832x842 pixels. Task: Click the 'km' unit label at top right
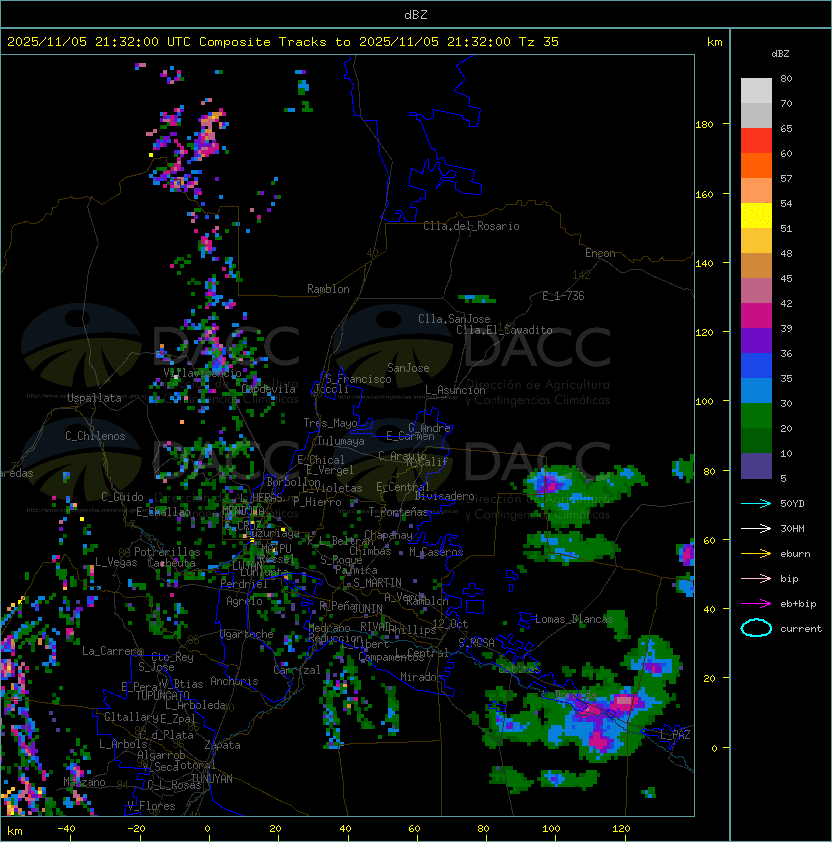click(x=714, y=42)
